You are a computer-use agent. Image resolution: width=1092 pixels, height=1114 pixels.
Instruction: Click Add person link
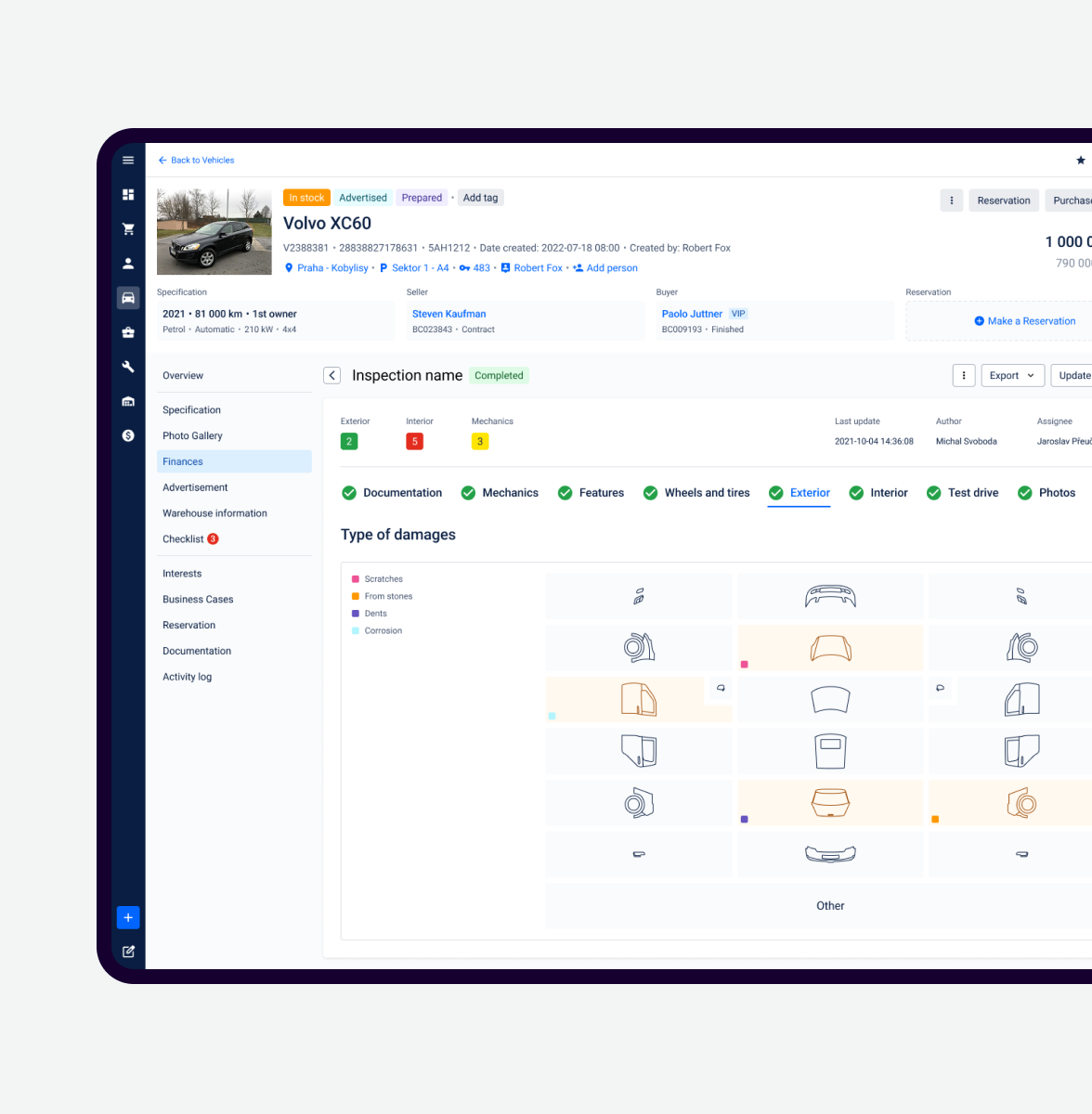click(x=605, y=268)
